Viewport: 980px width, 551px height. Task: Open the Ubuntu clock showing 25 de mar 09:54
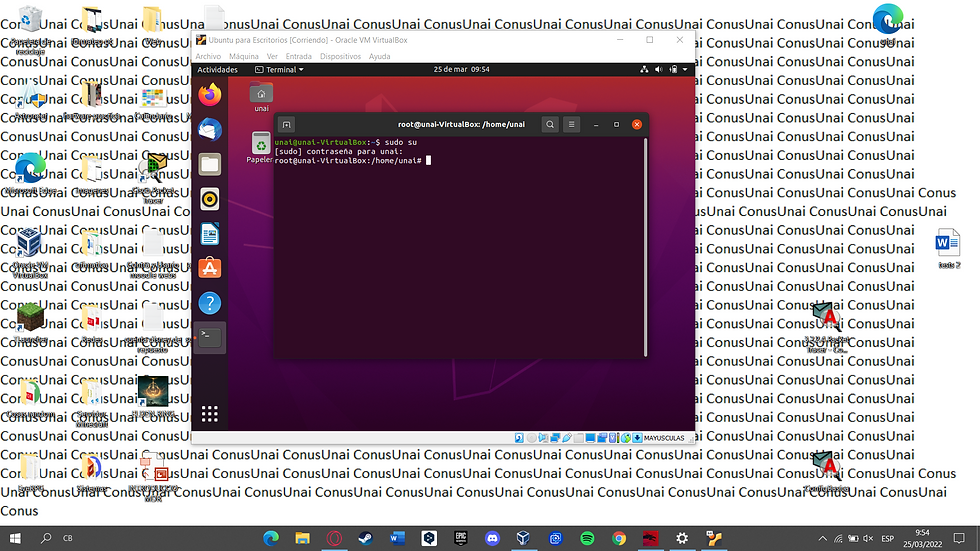point(461,69)
